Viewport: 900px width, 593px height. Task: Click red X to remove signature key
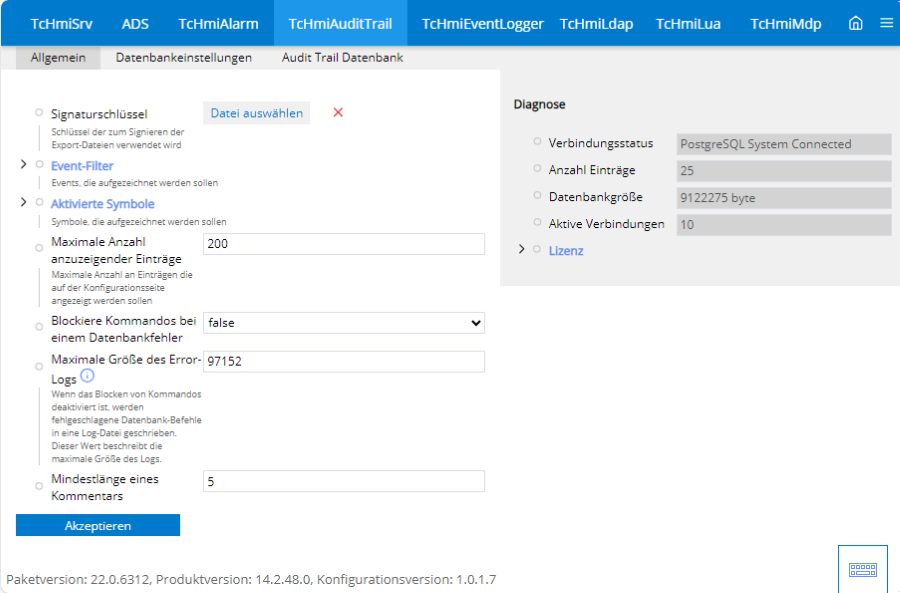click(338, 113)
